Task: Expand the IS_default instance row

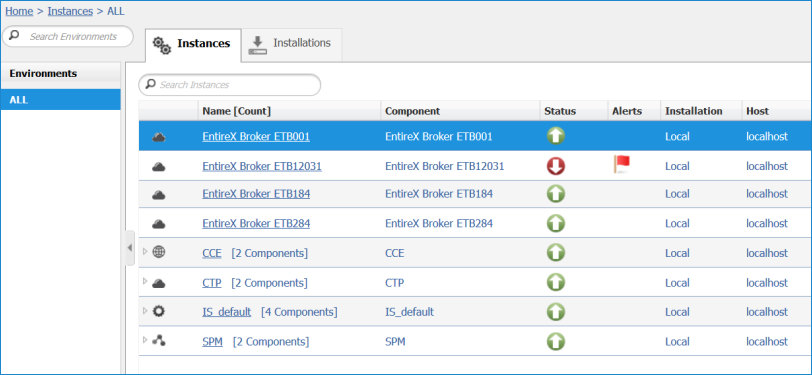Action: point(144,310)
